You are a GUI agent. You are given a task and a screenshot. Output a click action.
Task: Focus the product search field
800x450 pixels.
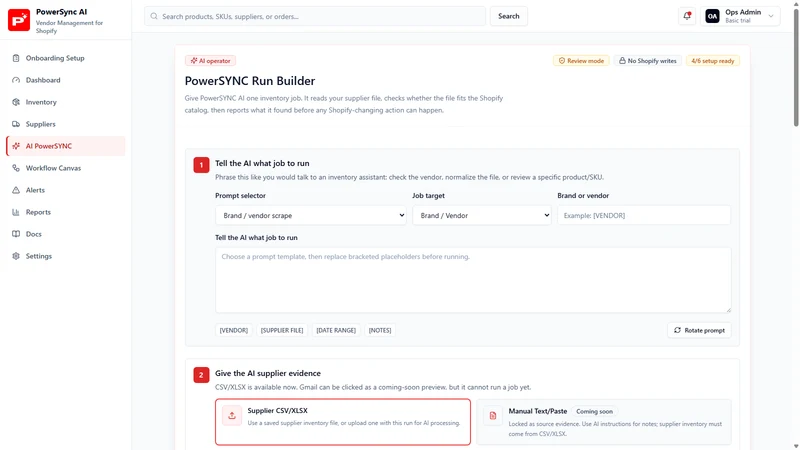(x=315, y=16)
